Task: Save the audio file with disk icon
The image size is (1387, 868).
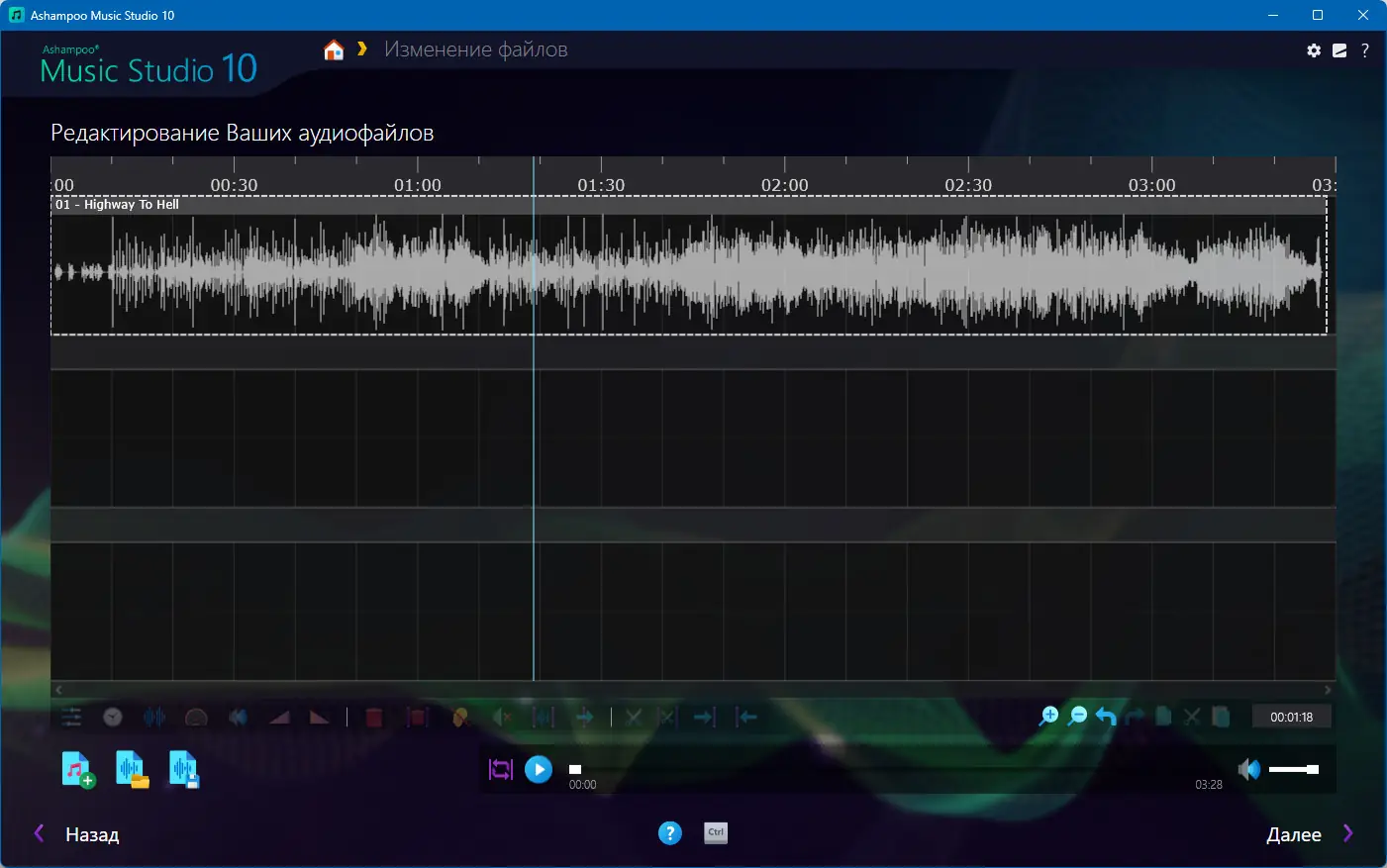Action: coord(184,769)
